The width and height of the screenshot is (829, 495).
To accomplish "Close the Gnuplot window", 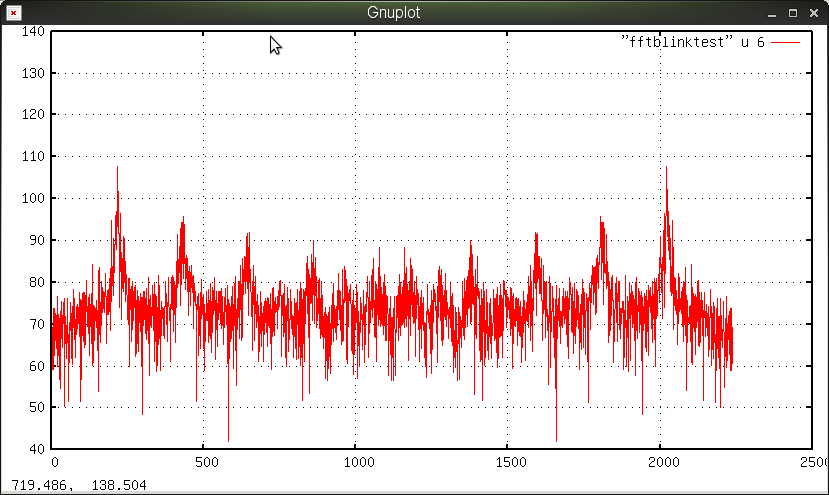I will [x=814, y=13].
